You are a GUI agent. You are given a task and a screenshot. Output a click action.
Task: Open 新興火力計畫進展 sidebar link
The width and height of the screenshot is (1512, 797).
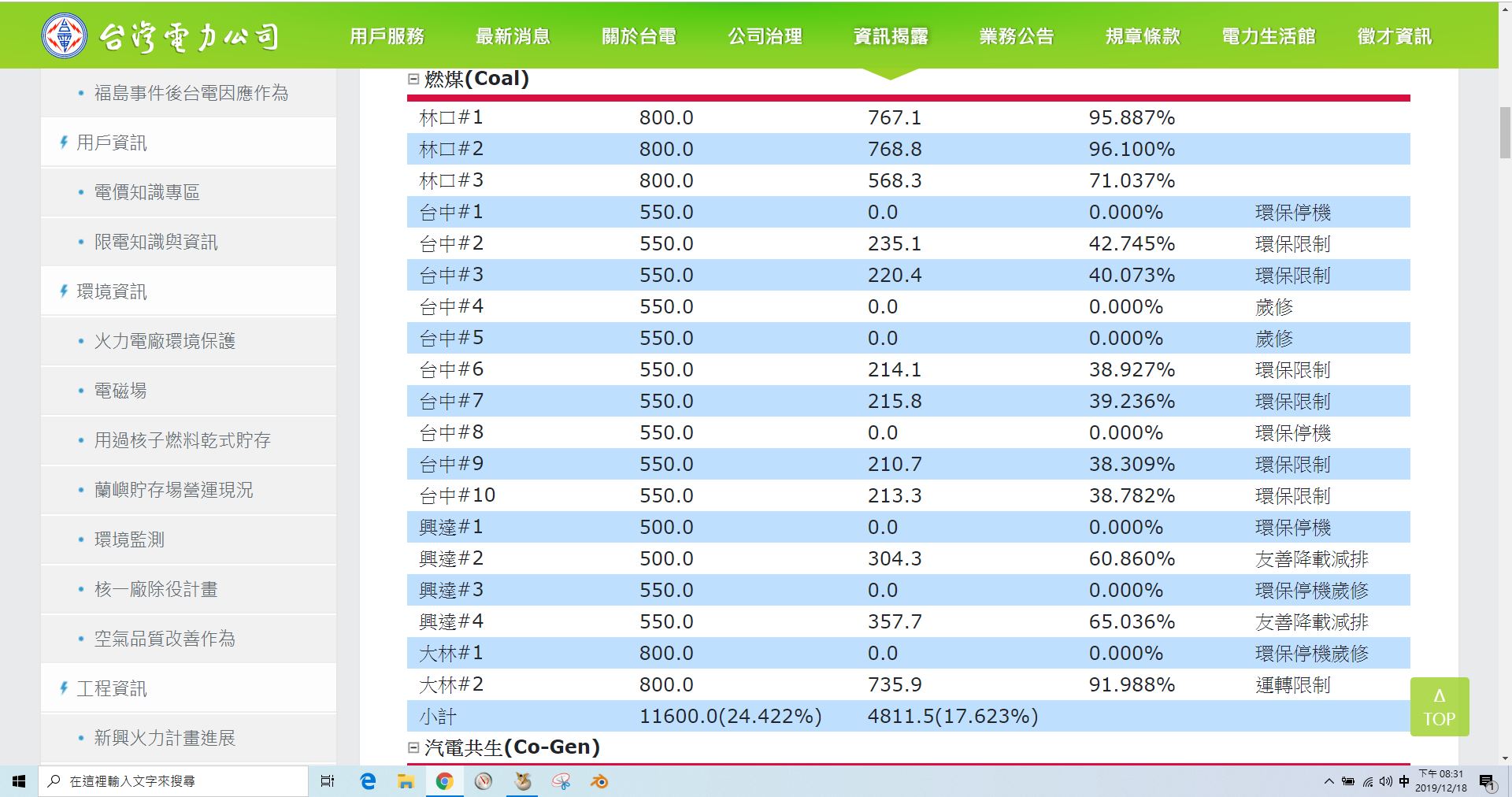pos(165,738)
